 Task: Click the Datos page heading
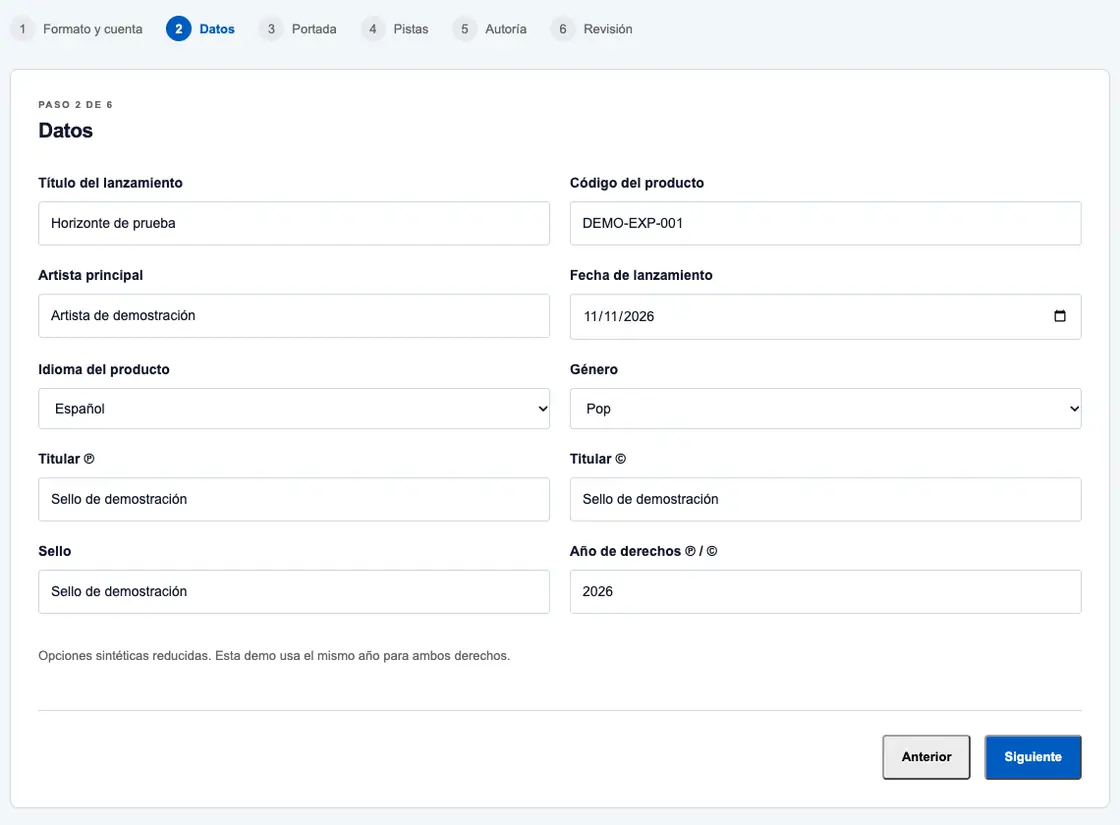(x=66, y=131)
